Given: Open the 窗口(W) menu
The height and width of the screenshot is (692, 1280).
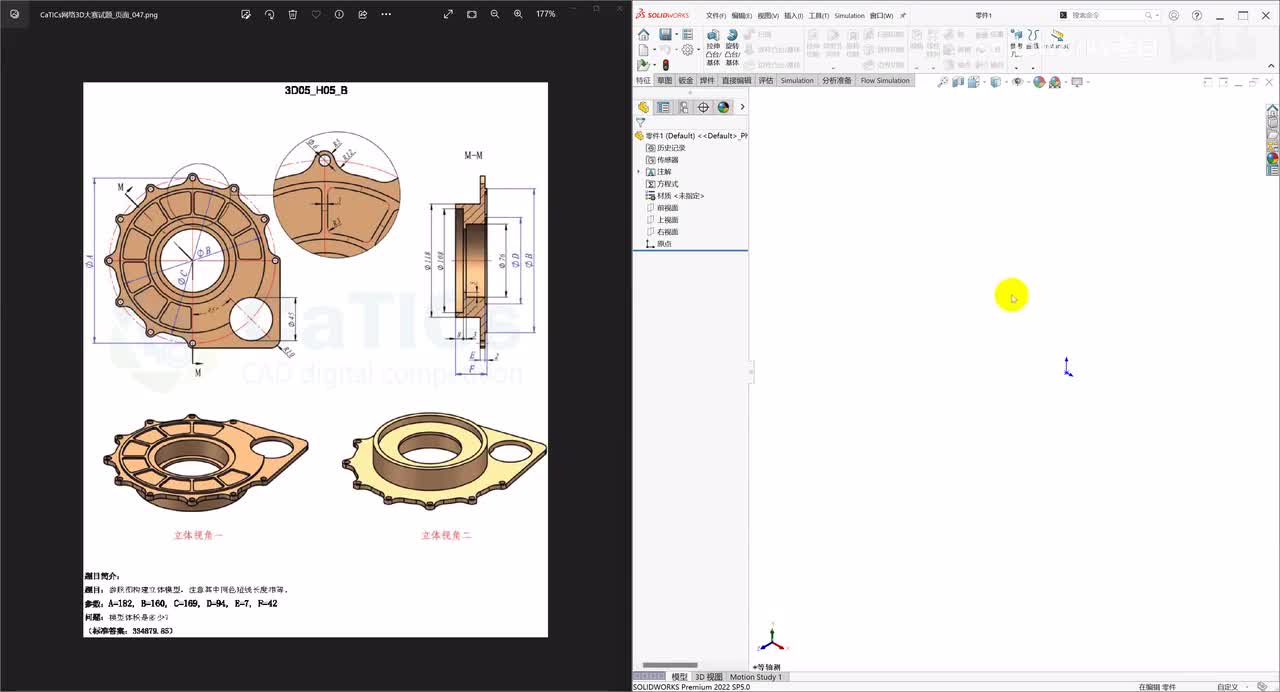Looking at the screenshot, I should tap(881, 15).
